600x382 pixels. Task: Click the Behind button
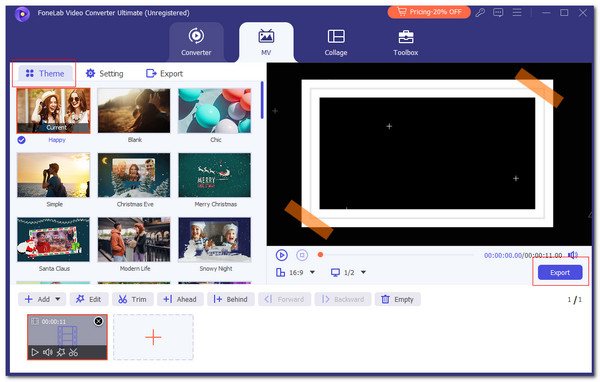click(x=231, y=299)
